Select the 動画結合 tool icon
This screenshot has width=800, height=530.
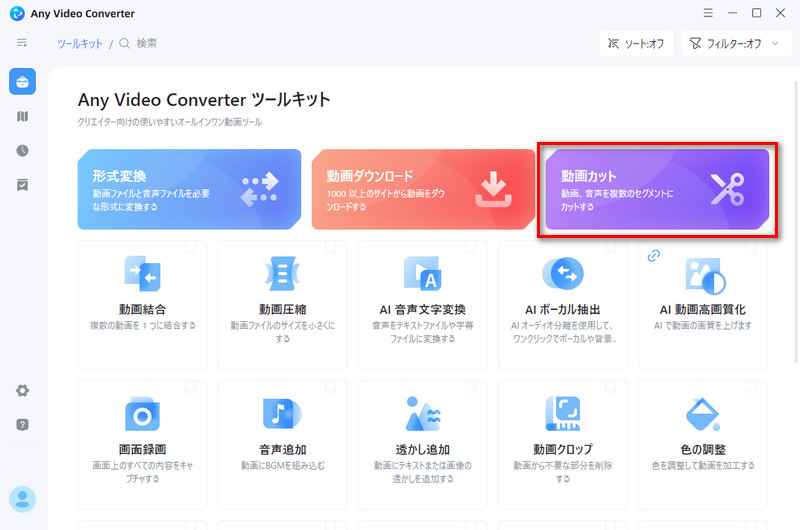click(x=142, y=273)
